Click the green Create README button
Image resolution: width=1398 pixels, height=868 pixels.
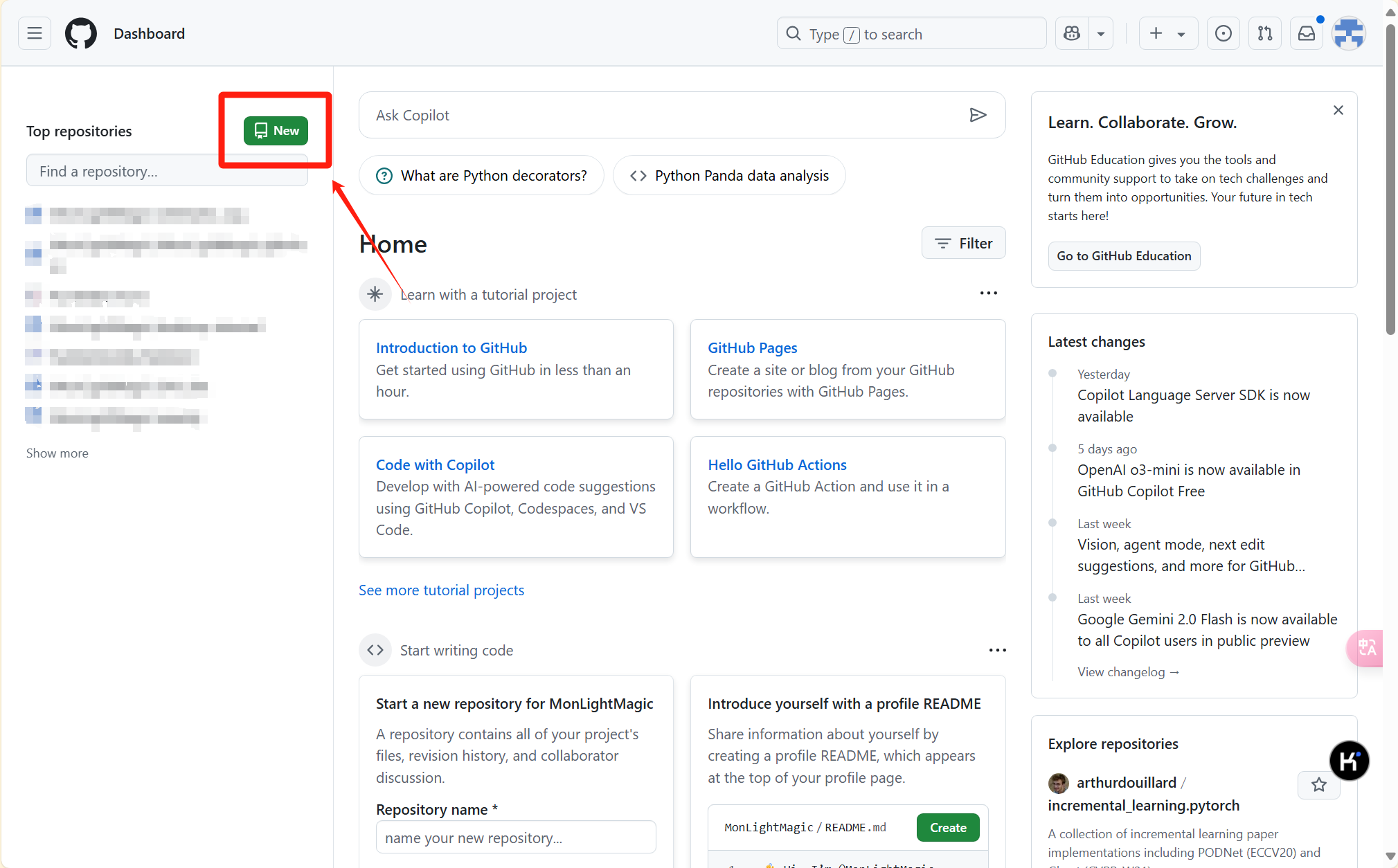coord(948,827)
